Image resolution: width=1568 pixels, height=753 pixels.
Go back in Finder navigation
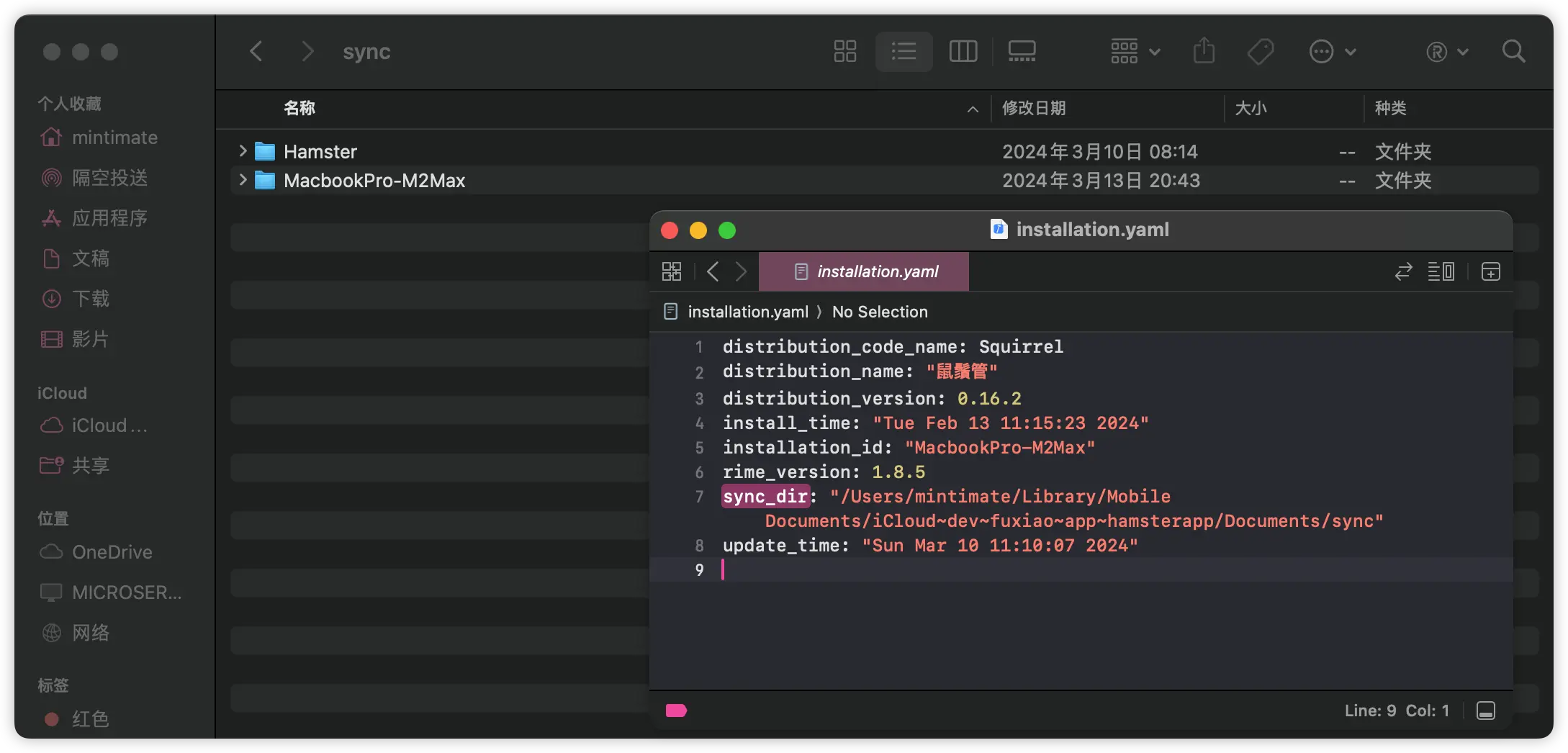point(256,51)
